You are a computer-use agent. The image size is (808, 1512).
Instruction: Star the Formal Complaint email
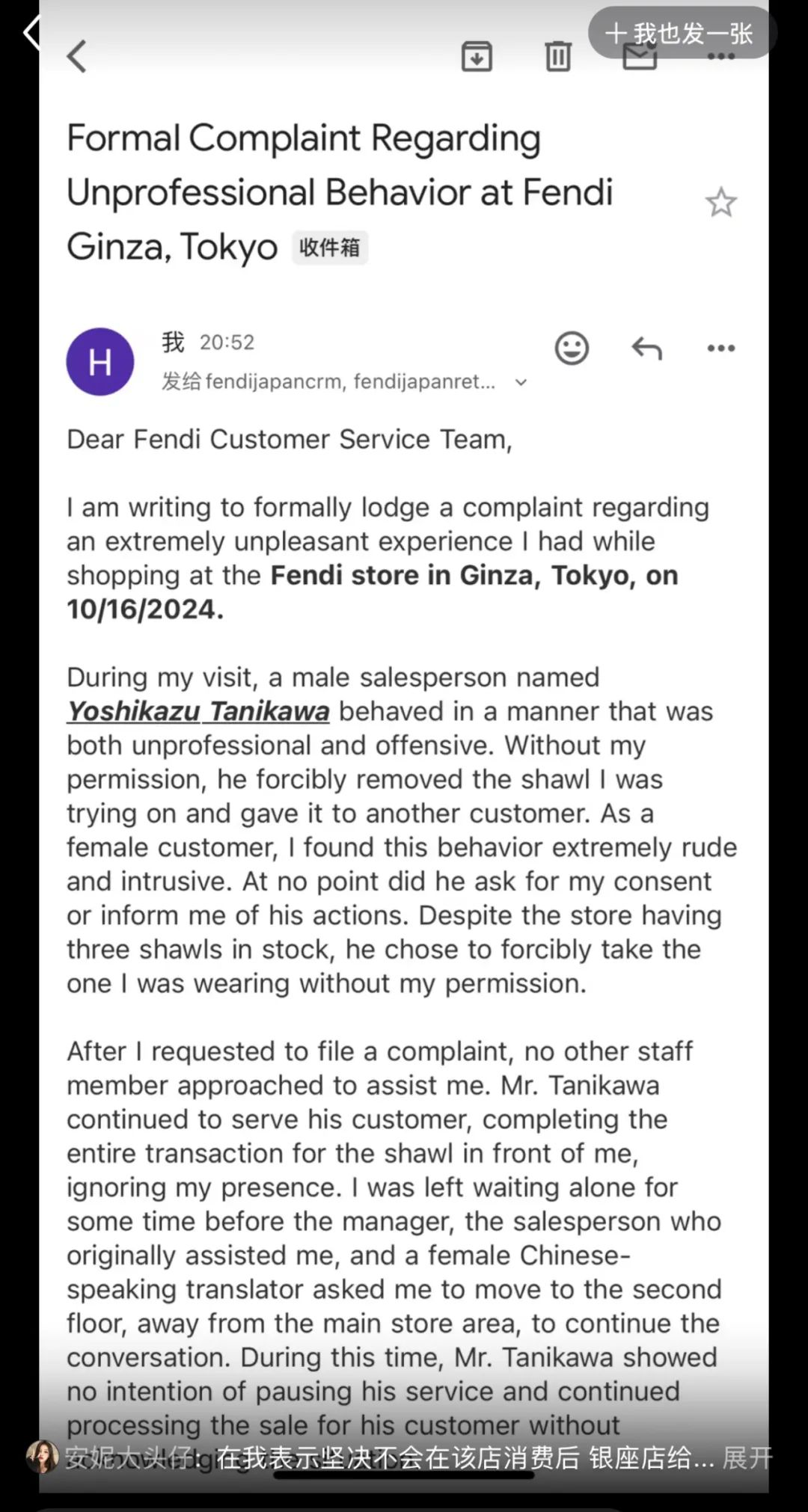[720, 203]
